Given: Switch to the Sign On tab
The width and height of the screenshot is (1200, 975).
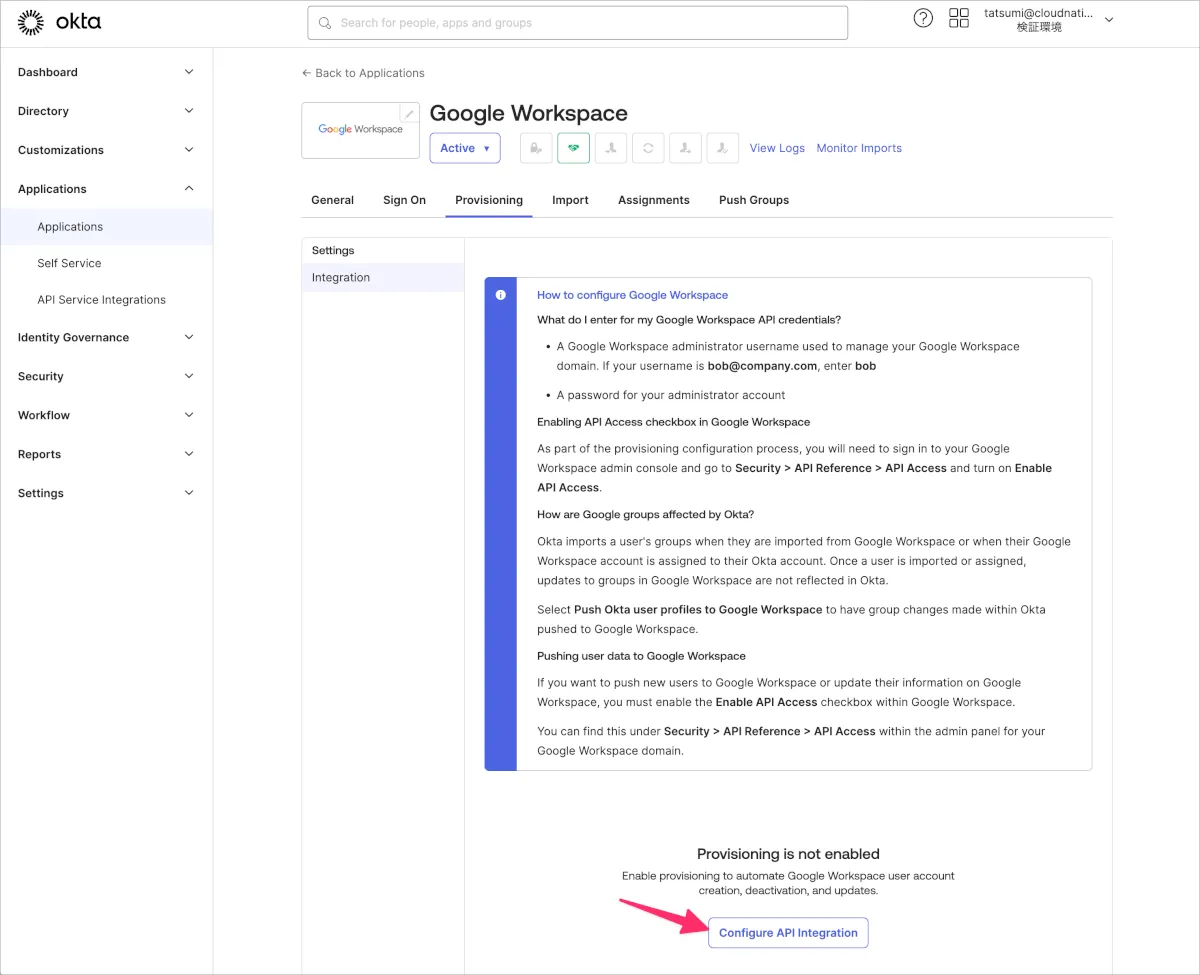Looking at the screenshot, I should pos(404,200).
